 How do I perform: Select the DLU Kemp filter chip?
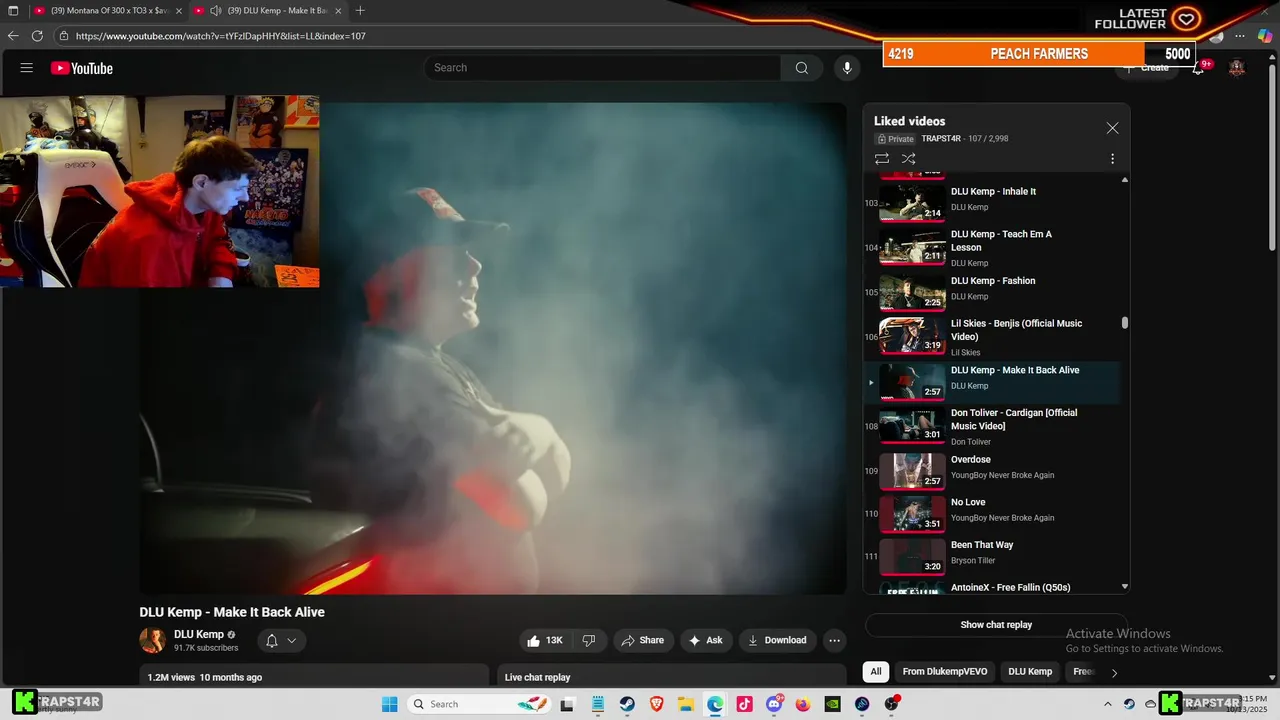(x=1030, y=671)
